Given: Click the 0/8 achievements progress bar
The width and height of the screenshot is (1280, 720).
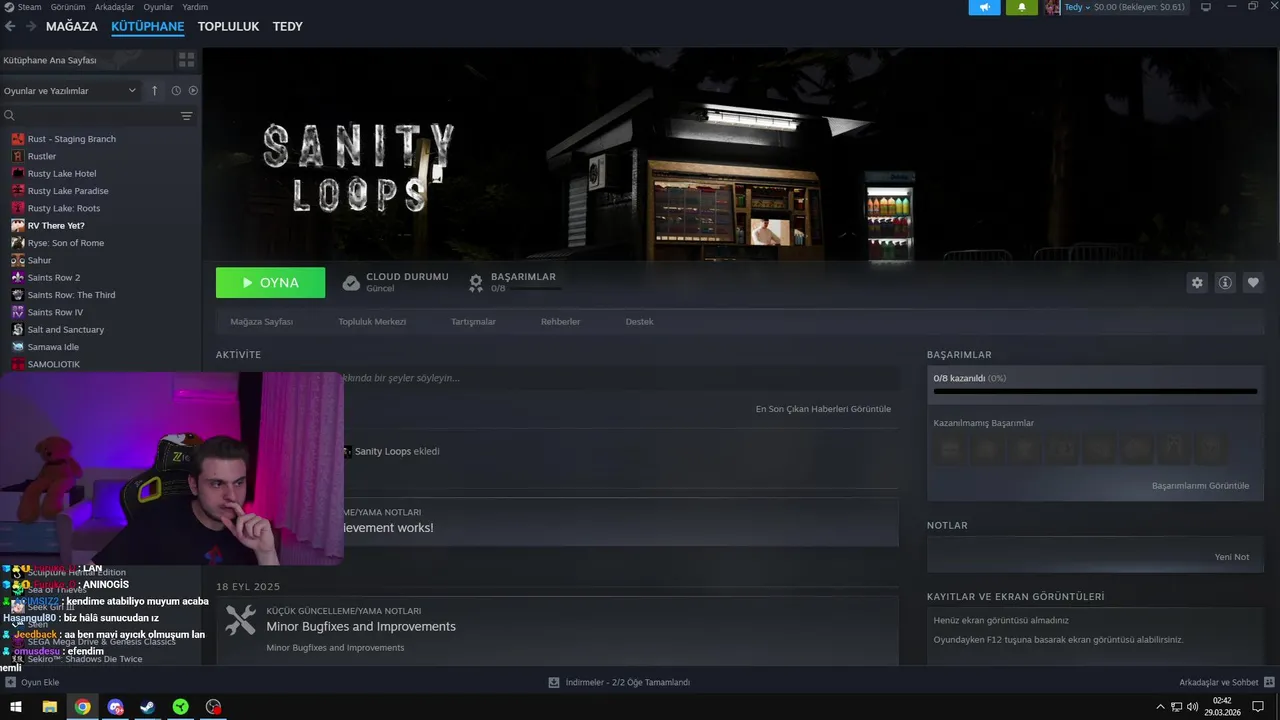Looking at the screenshot, I should pyautogui.click(x=1095, y=391).
